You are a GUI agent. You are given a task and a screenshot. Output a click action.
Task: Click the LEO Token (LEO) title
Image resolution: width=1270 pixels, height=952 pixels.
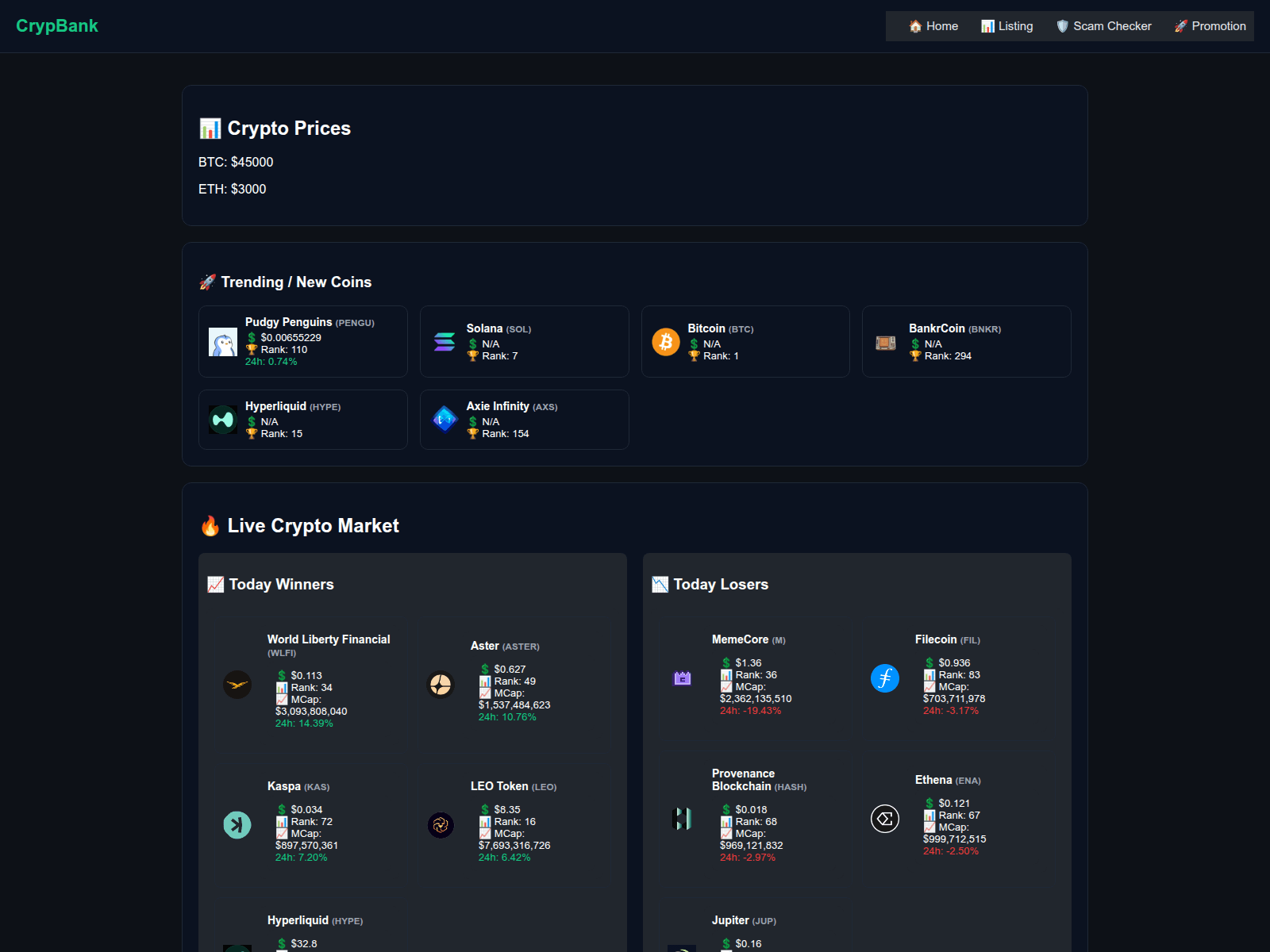pos(514,786)
